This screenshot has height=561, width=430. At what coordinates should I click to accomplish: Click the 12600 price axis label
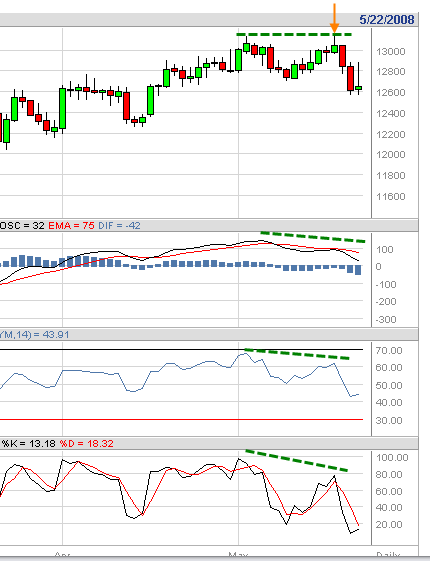point(391,93)
